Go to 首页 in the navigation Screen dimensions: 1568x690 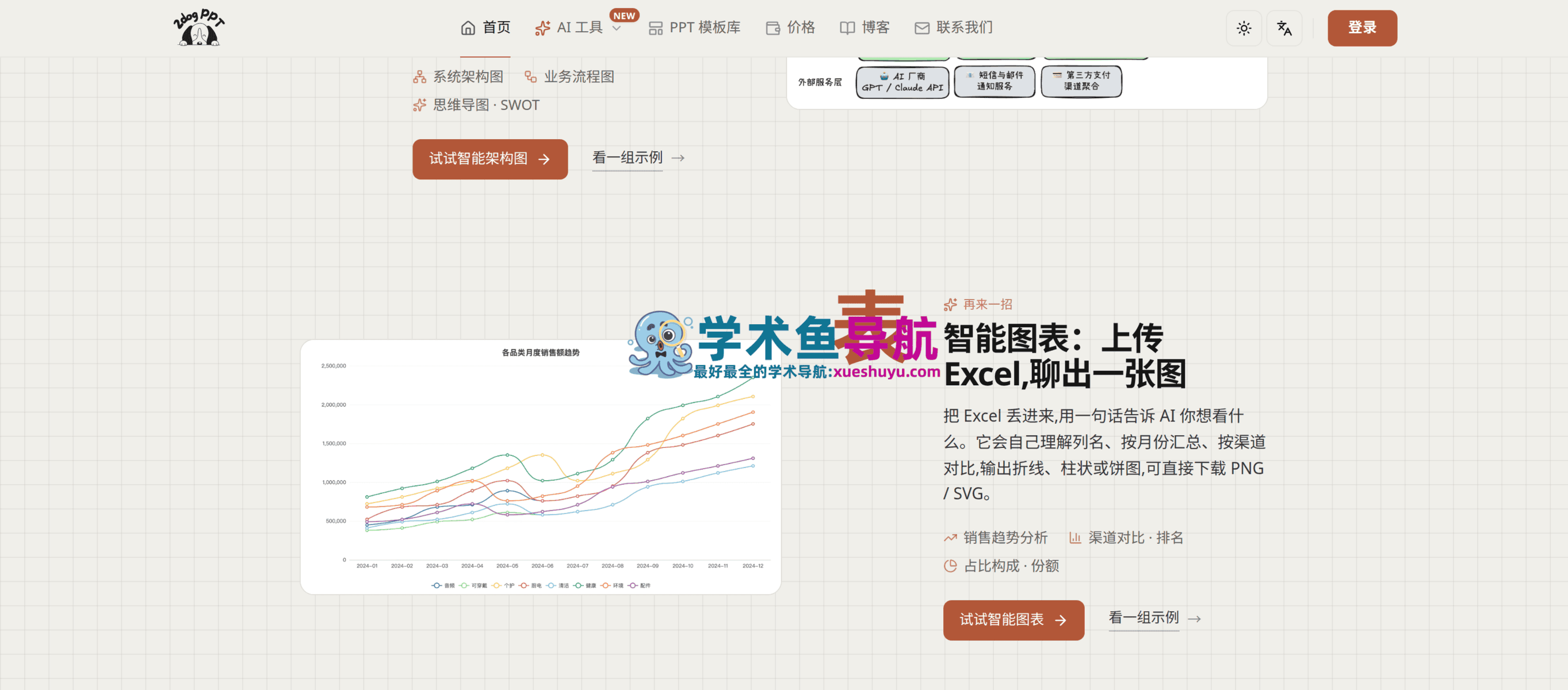(x=485, y=28)
